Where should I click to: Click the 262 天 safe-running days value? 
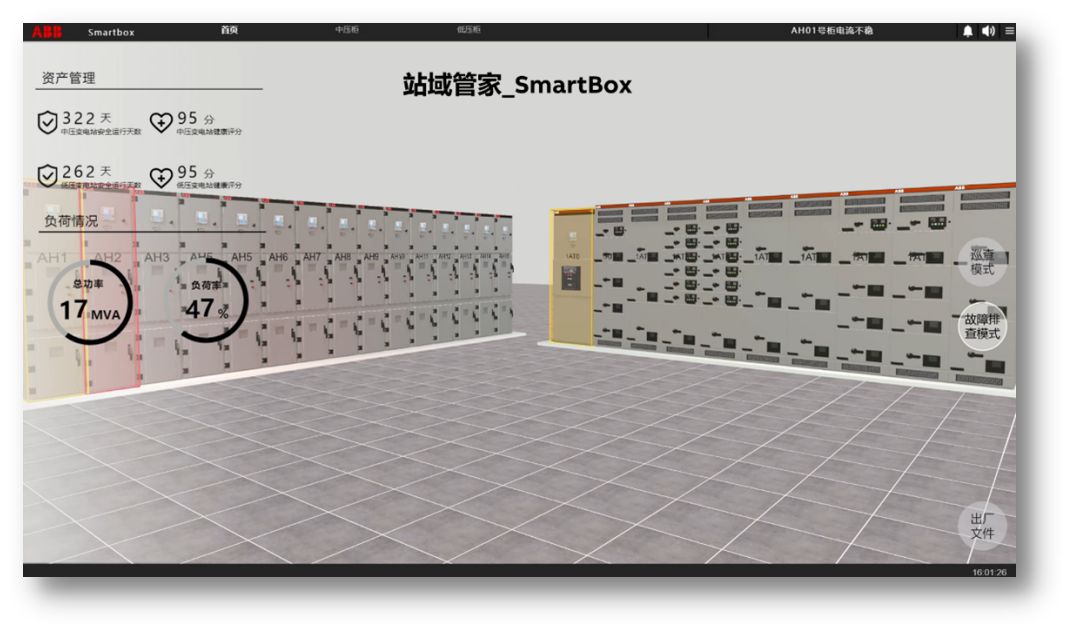(87, 171)
